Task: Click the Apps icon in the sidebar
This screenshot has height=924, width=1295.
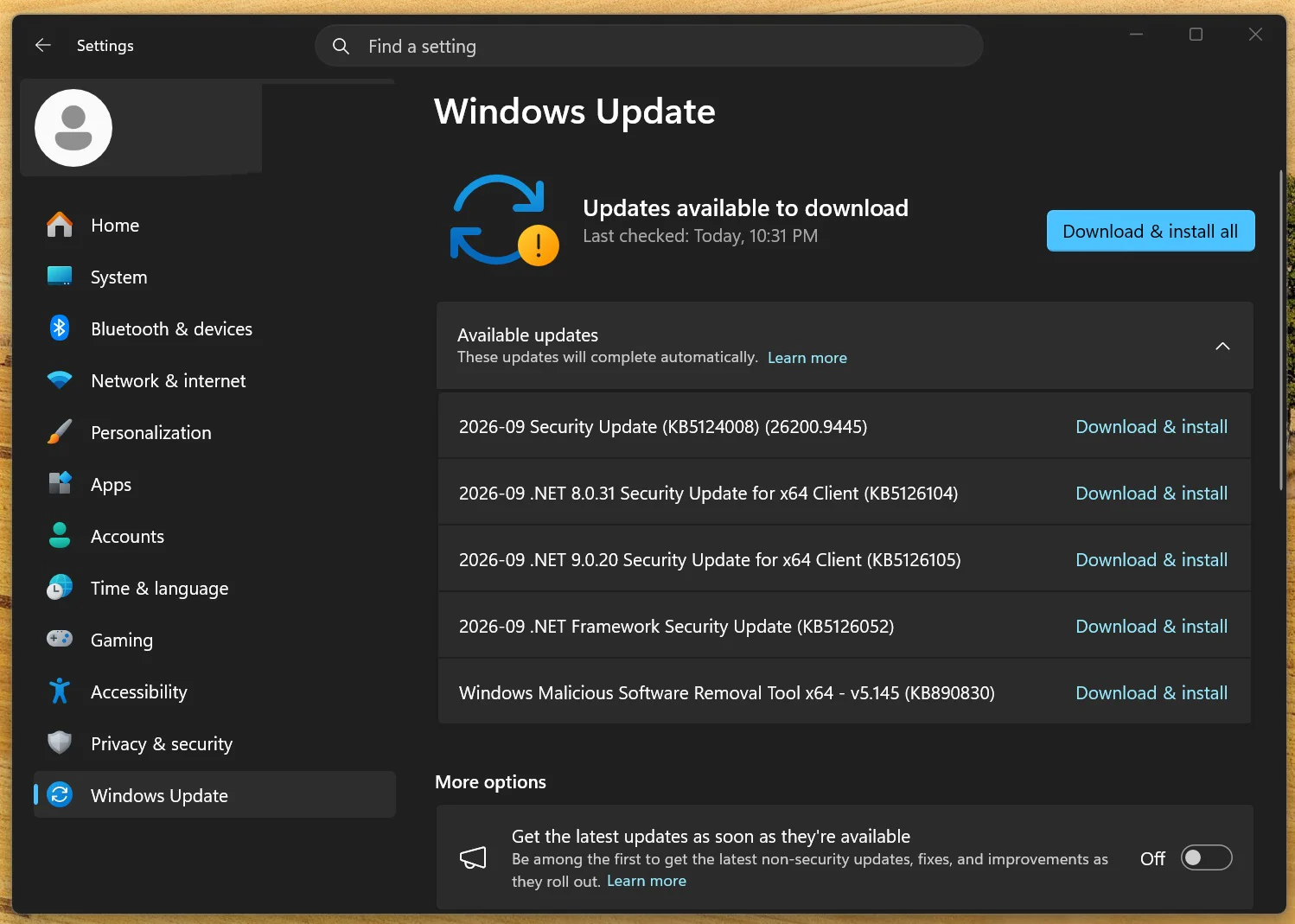Action: 60,484
